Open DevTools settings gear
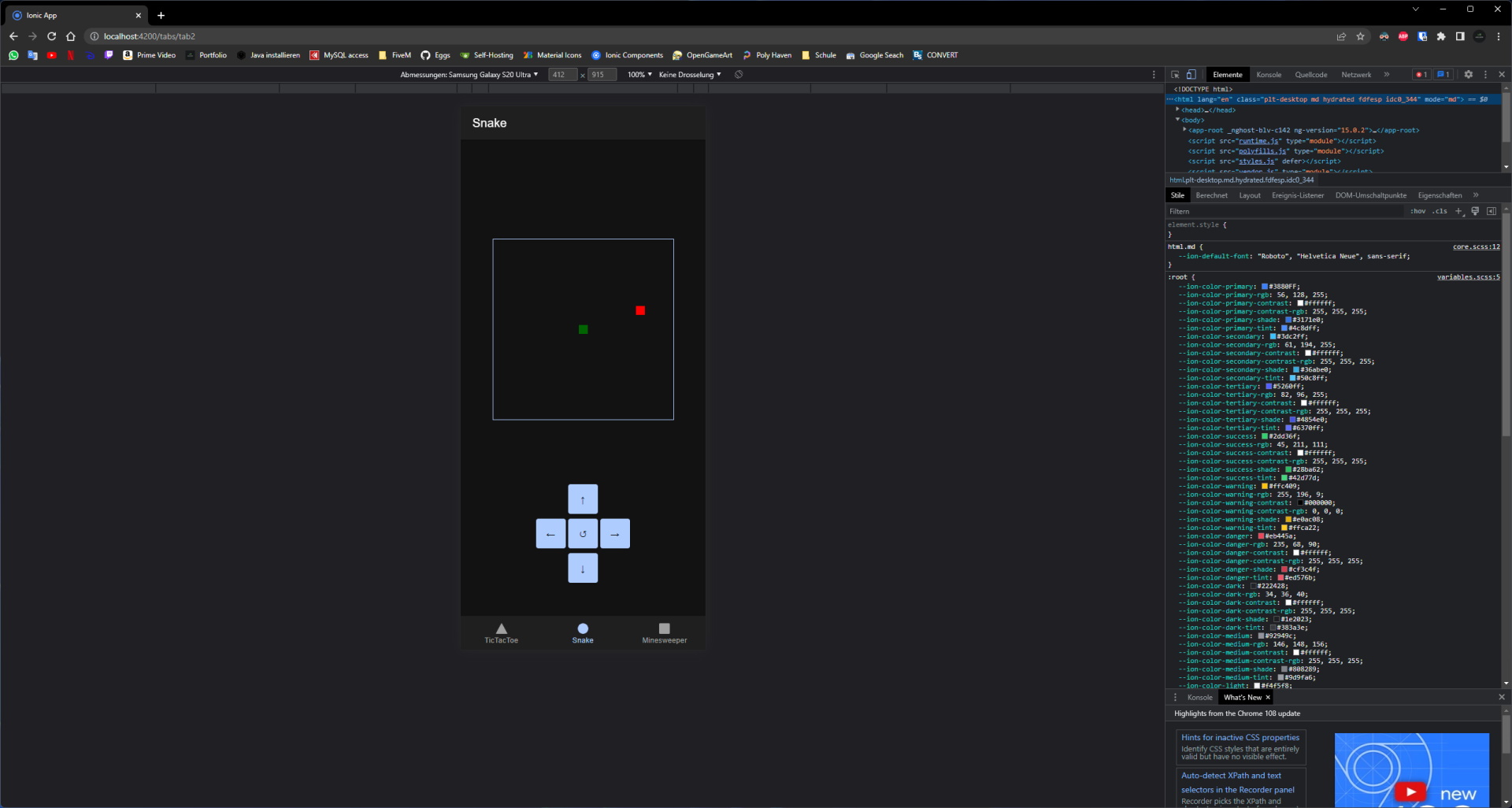This screenshot has width=1512, height=808. point(1469,75)
